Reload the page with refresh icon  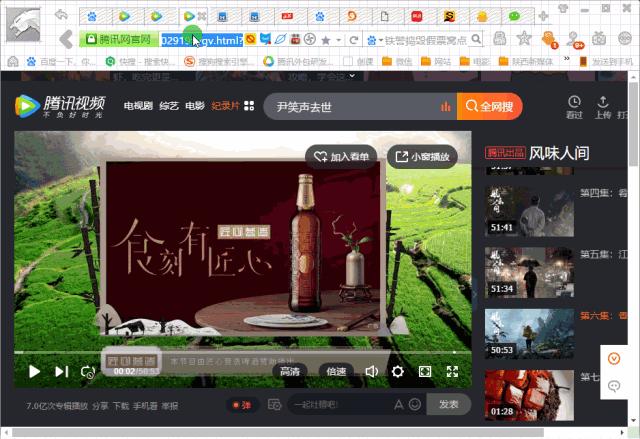click(354, 40)
